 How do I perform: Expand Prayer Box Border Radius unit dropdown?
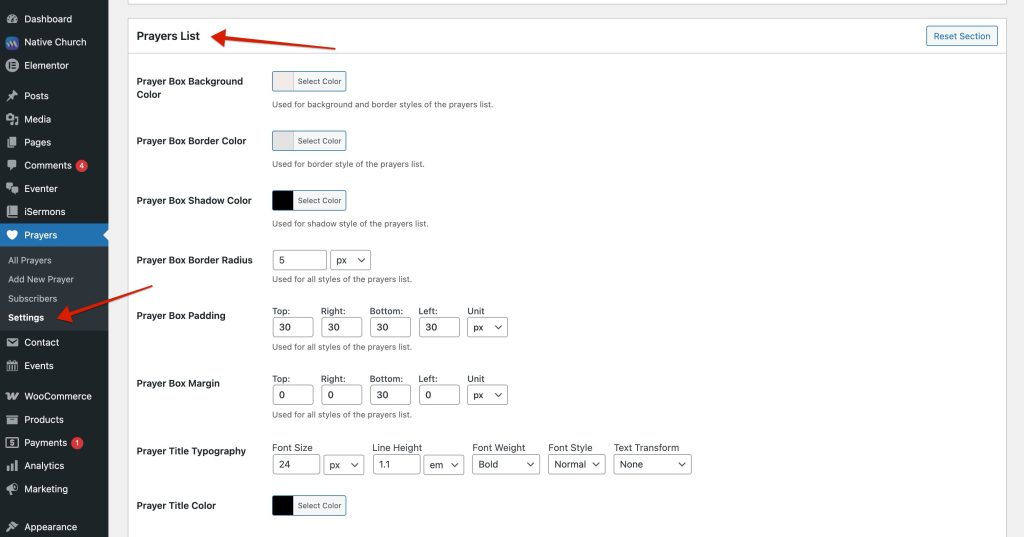coord(351,260)
